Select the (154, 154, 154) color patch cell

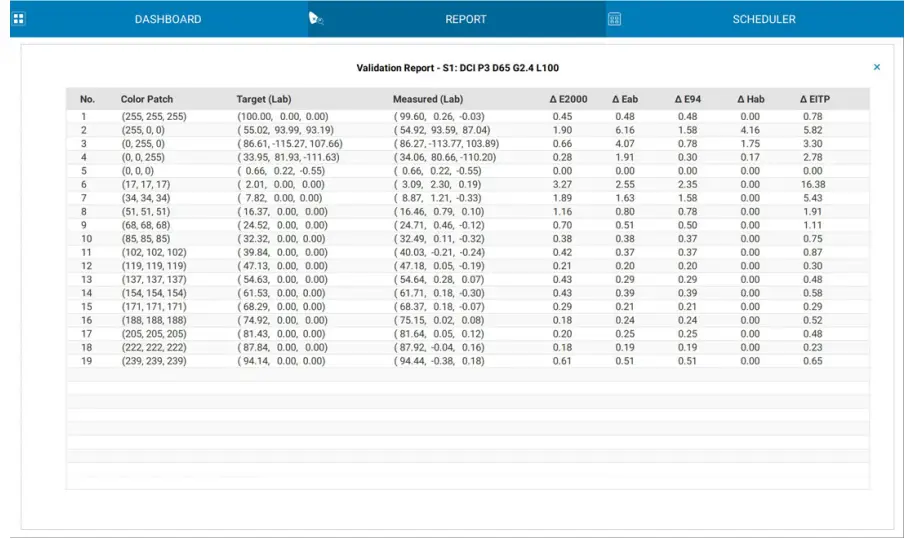pyautogui.click(x=154, y=293)
